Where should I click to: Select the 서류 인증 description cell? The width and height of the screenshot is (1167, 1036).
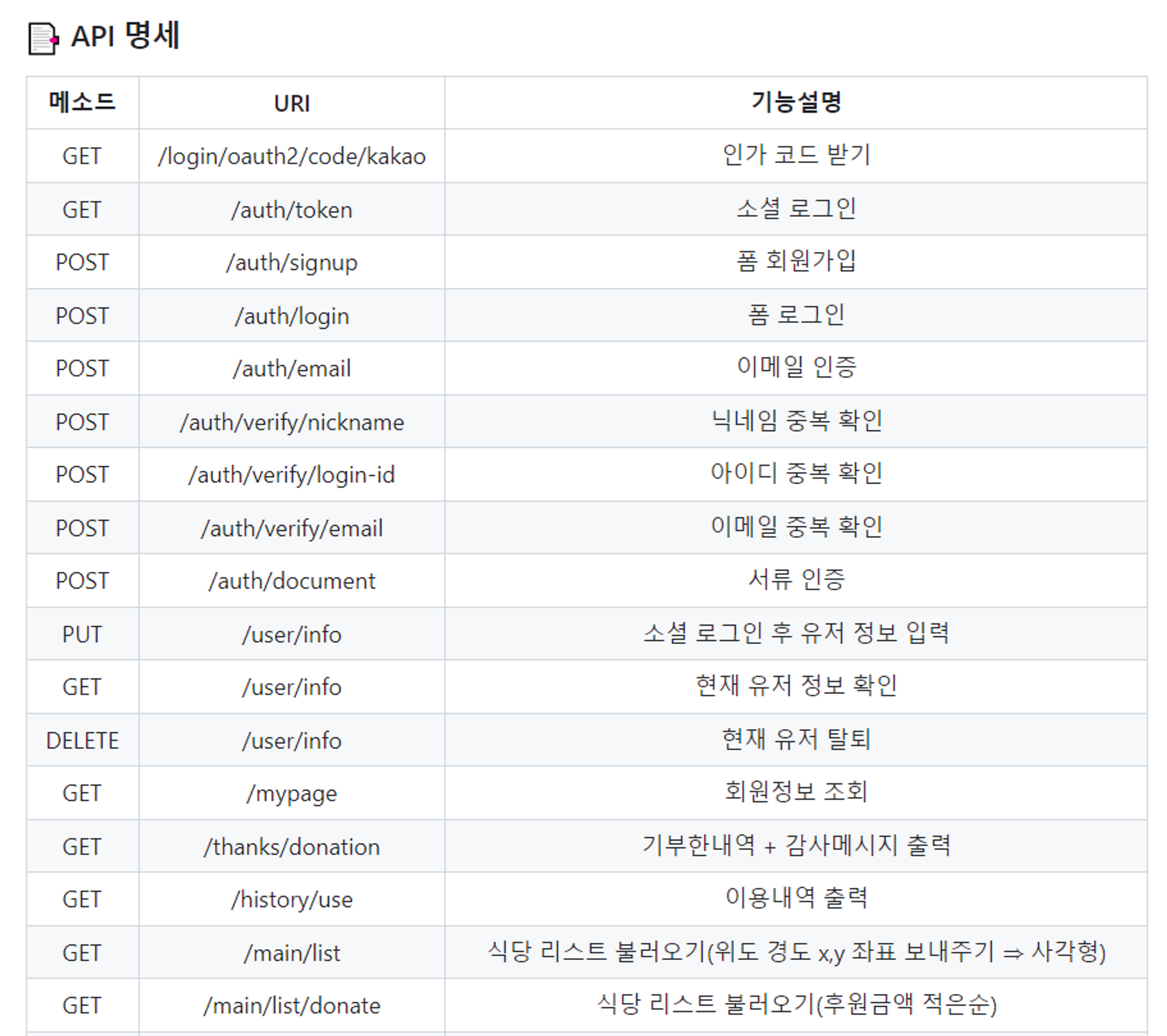(798, 580)
